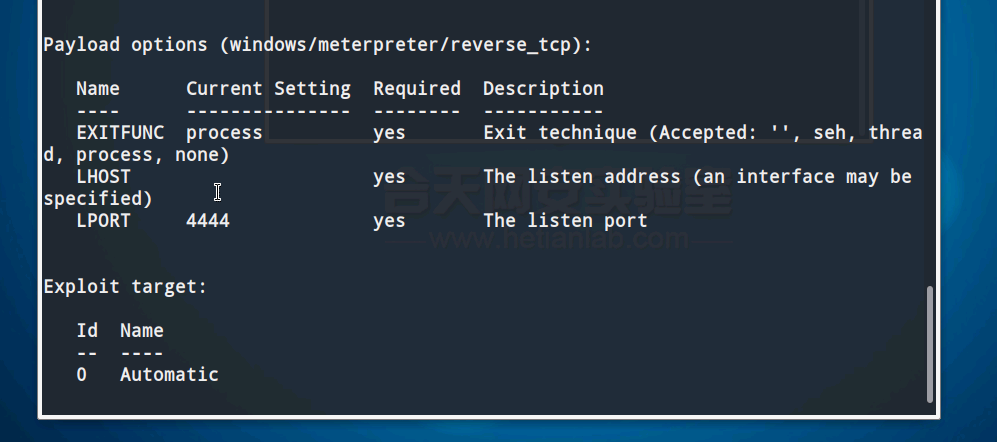Select the windows/meterpreter/reverse_tcp payload text
Image resolution: width=997 pixels, height=442 pixels.
(406, 45)
